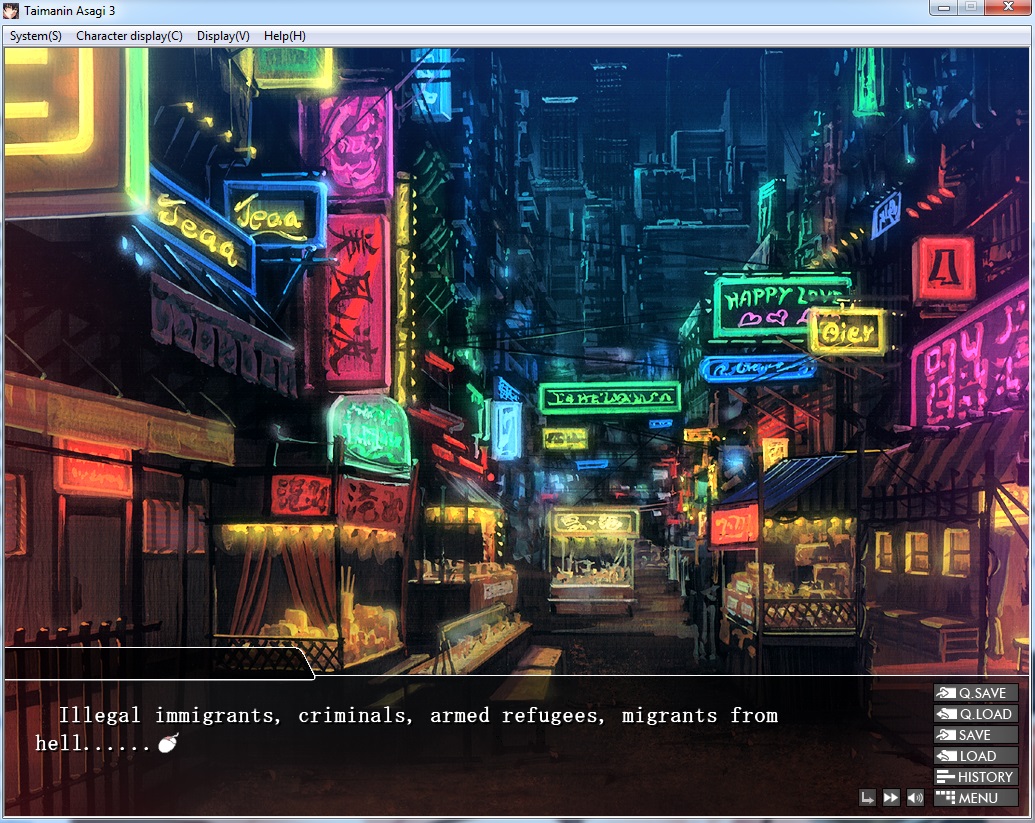
Task: Click the Q.SAVE quick save button
Action: (976, 692)
